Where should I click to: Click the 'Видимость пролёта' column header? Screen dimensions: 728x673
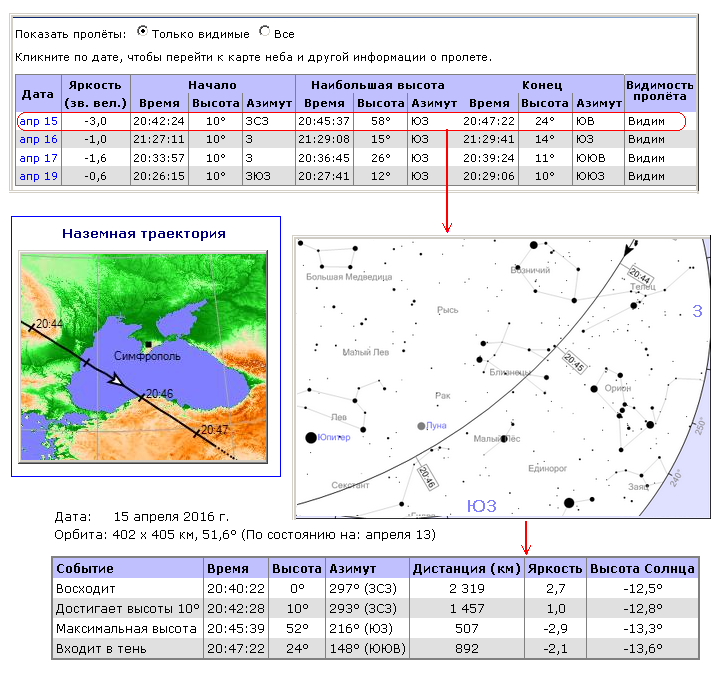pos(660,91)
